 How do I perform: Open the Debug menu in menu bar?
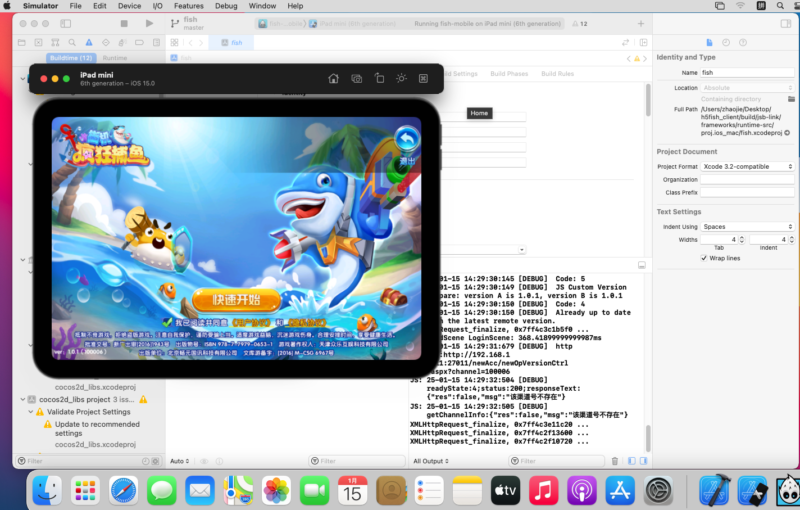point(224,6)
